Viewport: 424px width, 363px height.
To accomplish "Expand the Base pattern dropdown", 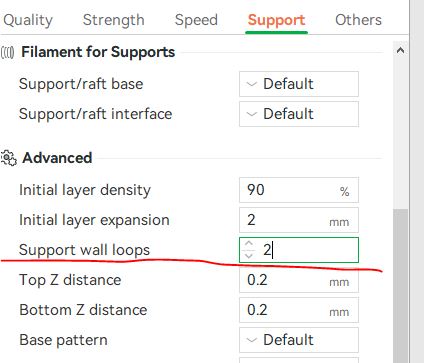I will click(x=299, y=340).
